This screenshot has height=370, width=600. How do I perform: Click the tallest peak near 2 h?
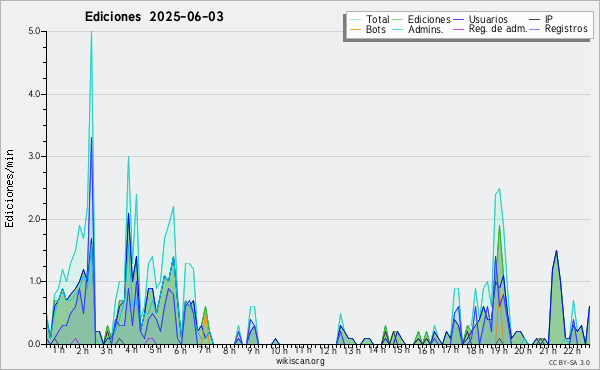91,32
